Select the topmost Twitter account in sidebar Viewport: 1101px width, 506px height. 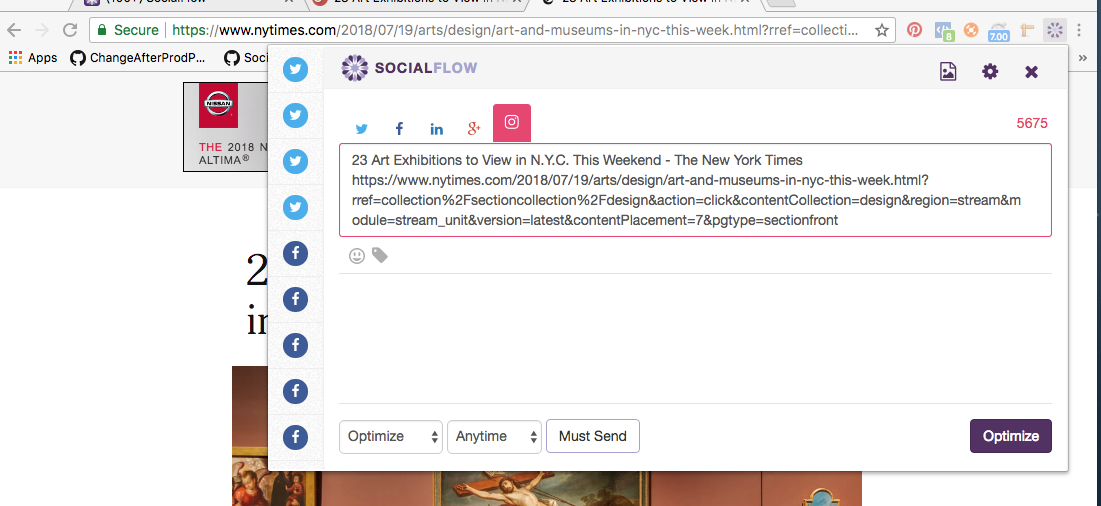point(296,69)
